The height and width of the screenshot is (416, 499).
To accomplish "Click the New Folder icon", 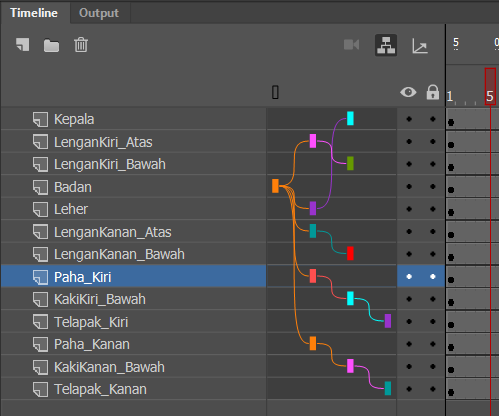I will [51, 45].
